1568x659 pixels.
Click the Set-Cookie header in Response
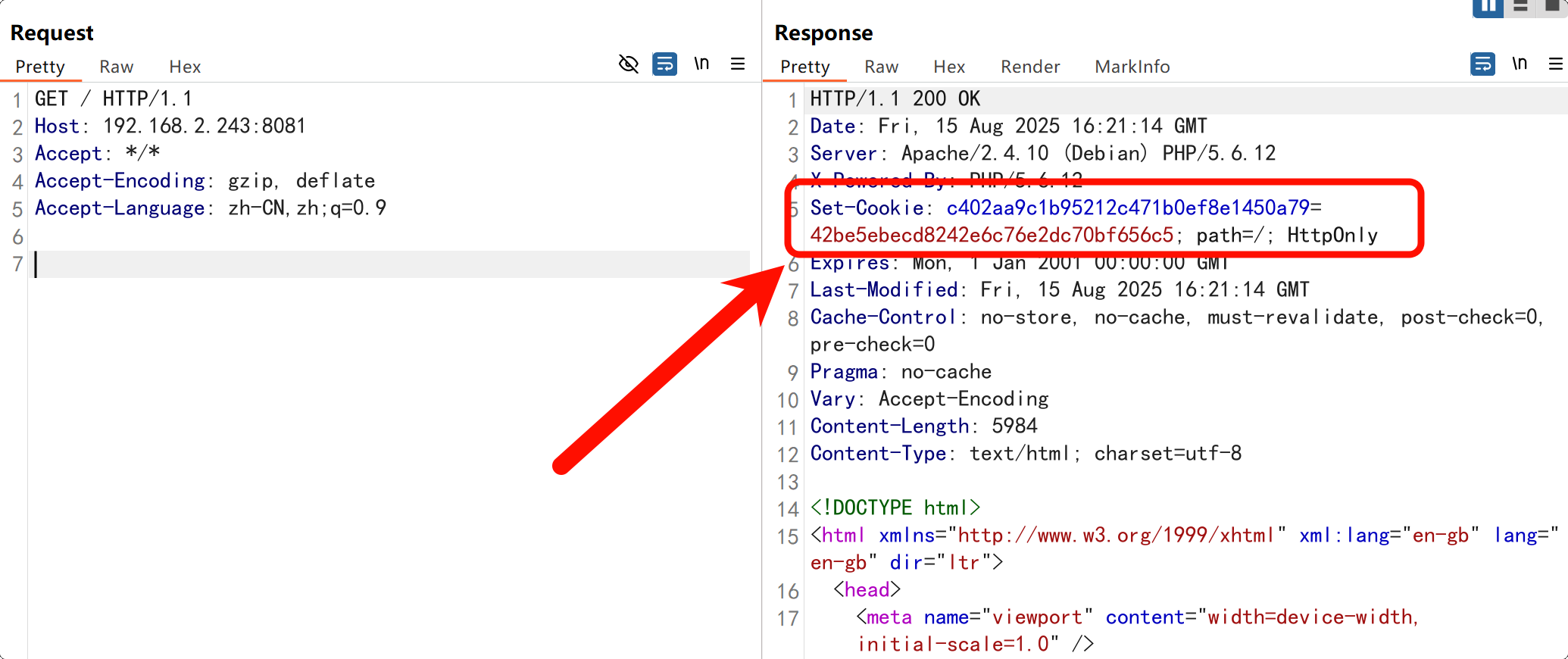(x=867, y=208)
